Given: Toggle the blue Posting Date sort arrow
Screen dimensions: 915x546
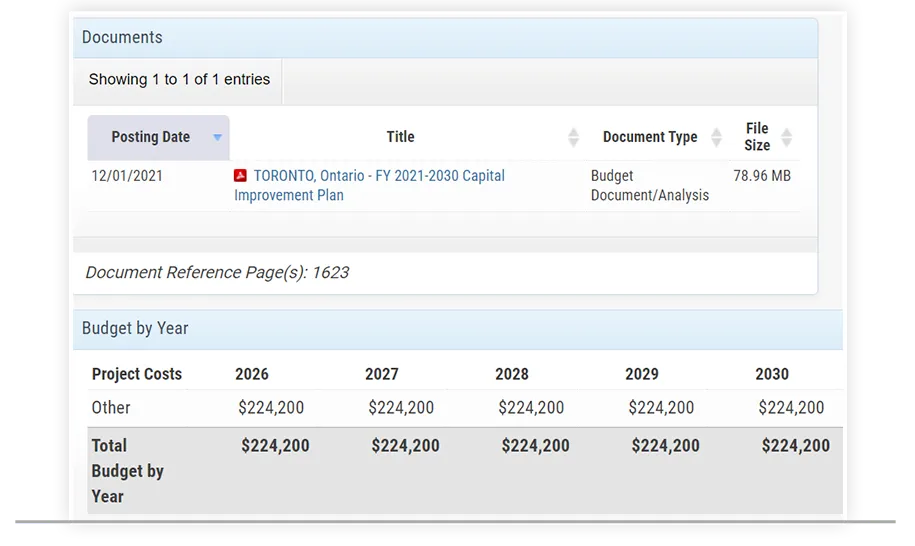Looking at the screenshot, I should pos(218,138).
